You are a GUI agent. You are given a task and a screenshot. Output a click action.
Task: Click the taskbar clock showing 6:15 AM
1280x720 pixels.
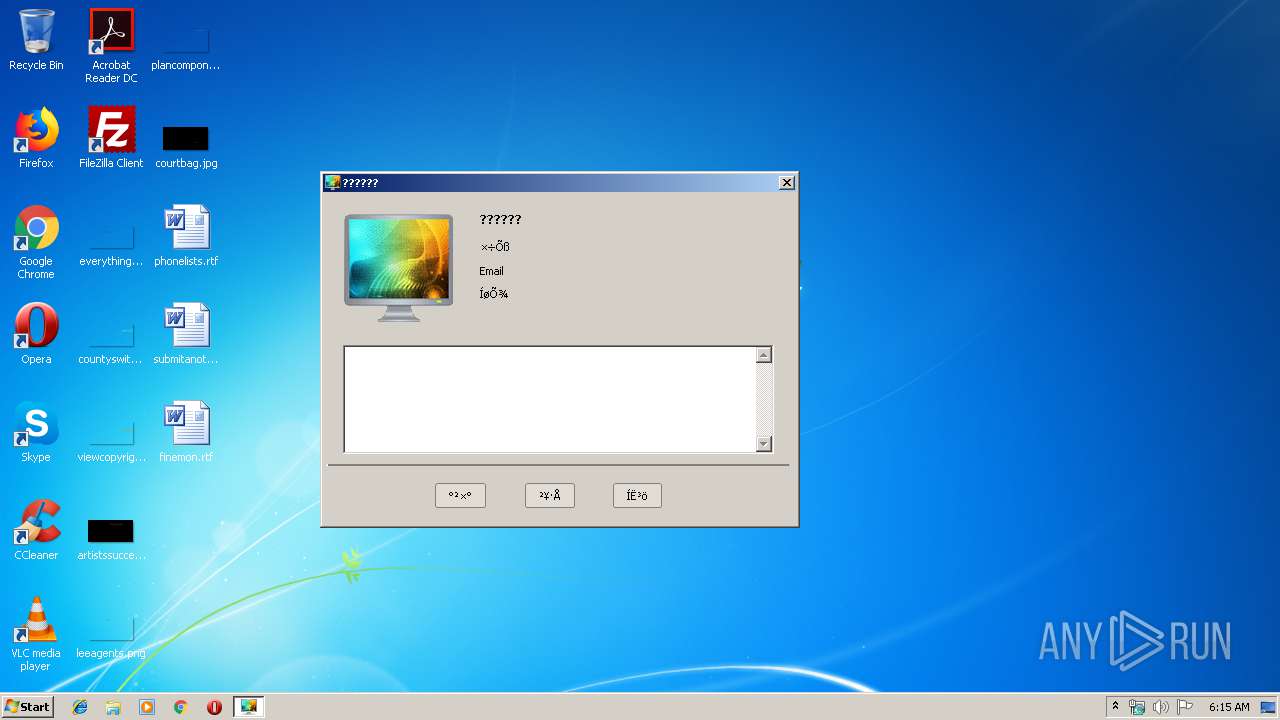pyautogui.click(x=1229, y=707)
